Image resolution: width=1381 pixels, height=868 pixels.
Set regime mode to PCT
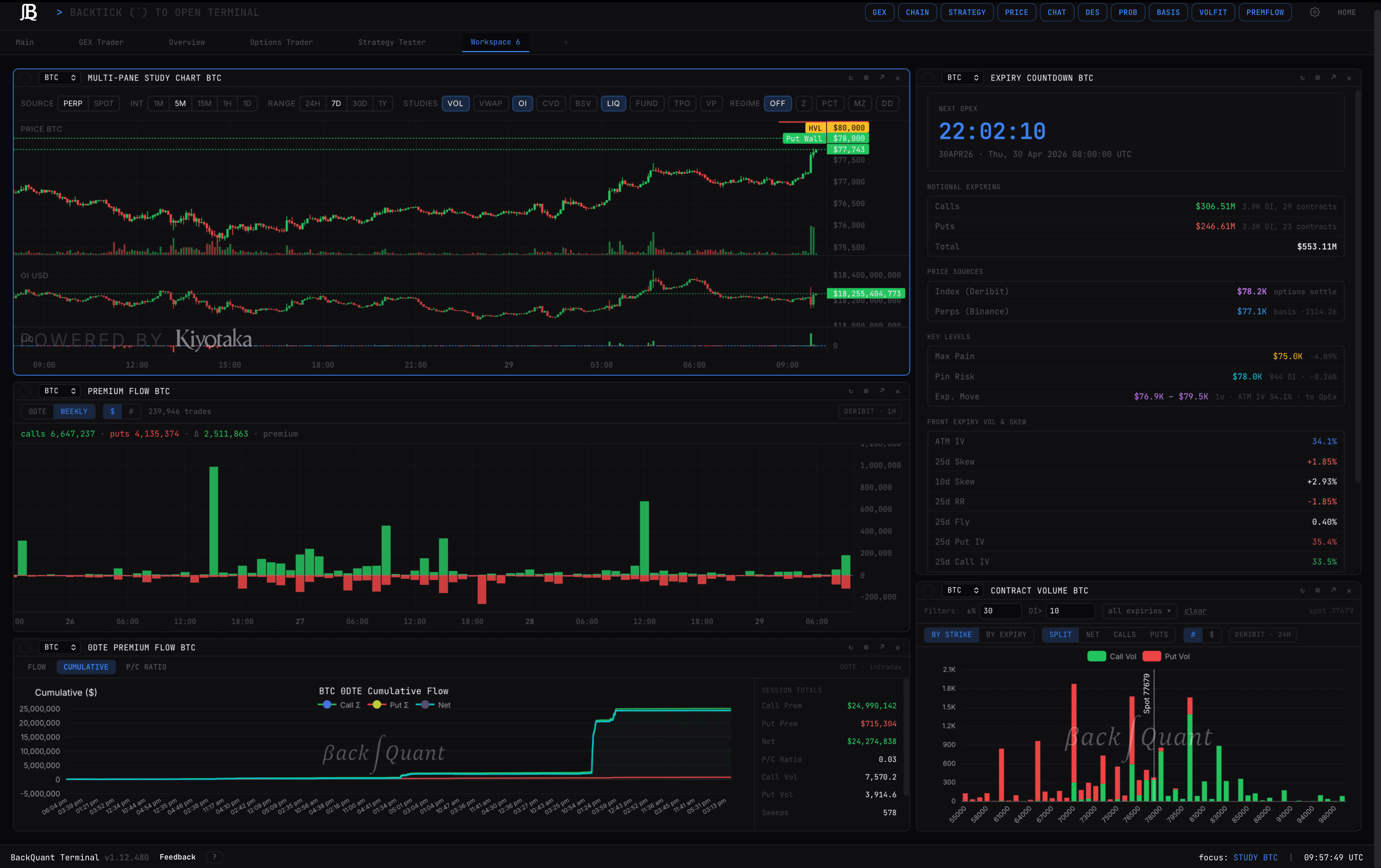(829, 104)
